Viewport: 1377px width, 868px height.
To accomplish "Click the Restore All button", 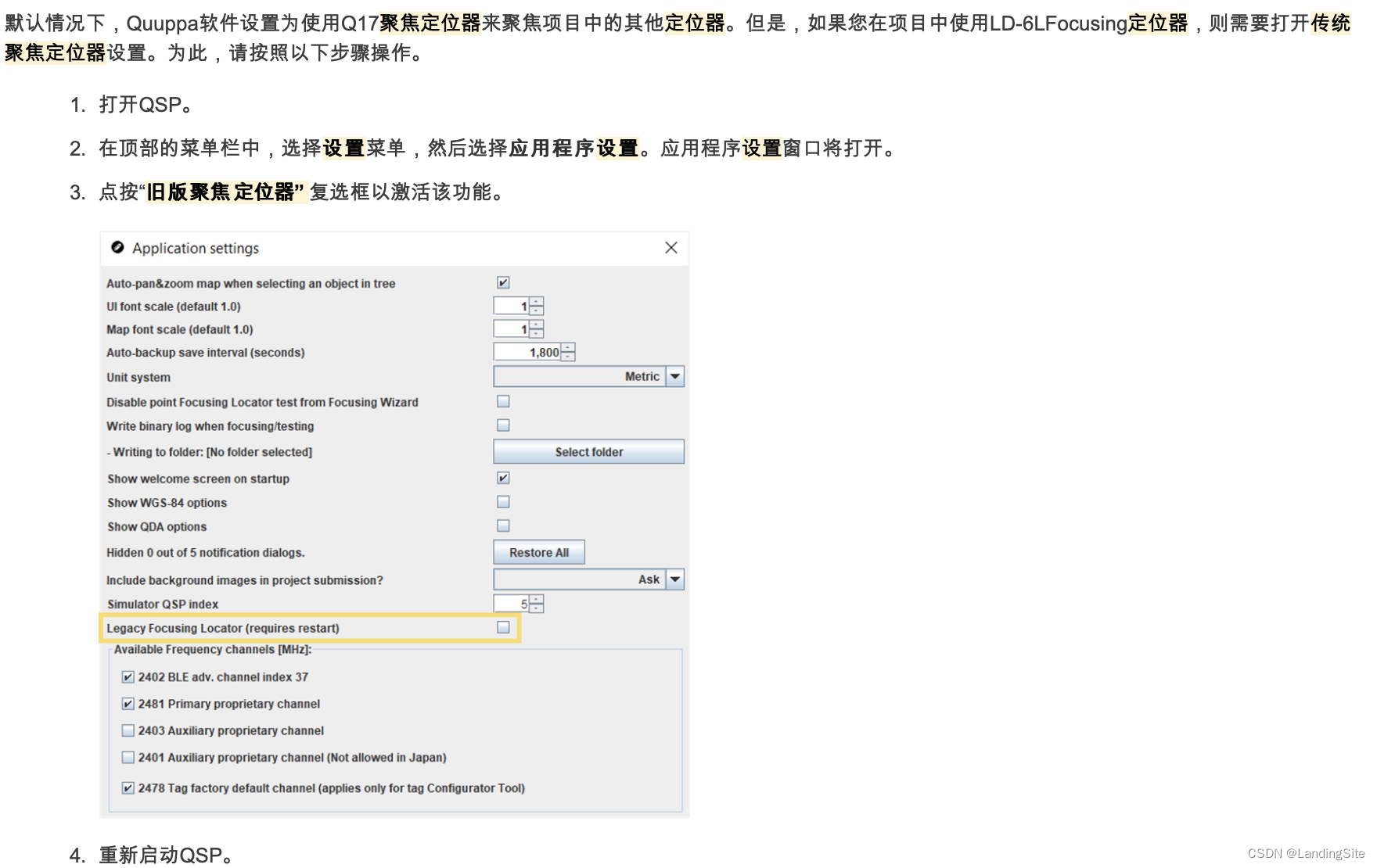I will [x=539, y=552].
